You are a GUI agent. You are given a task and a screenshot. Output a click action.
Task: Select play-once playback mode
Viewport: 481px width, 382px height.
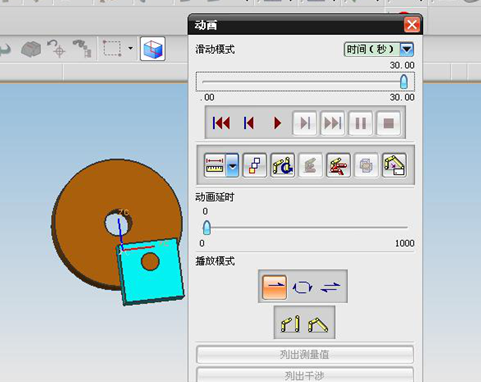(x=274, y=287)
